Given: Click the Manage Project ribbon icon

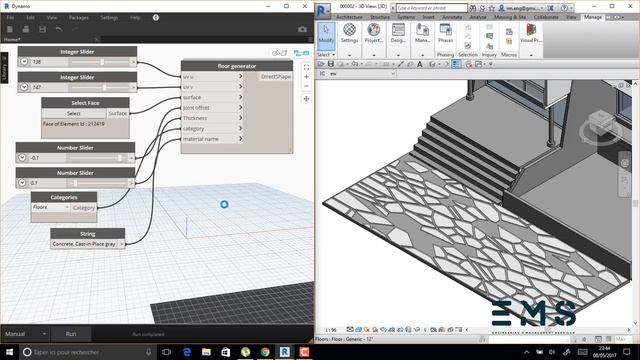Looking at the screenshot, I should [x=422, y=33].
